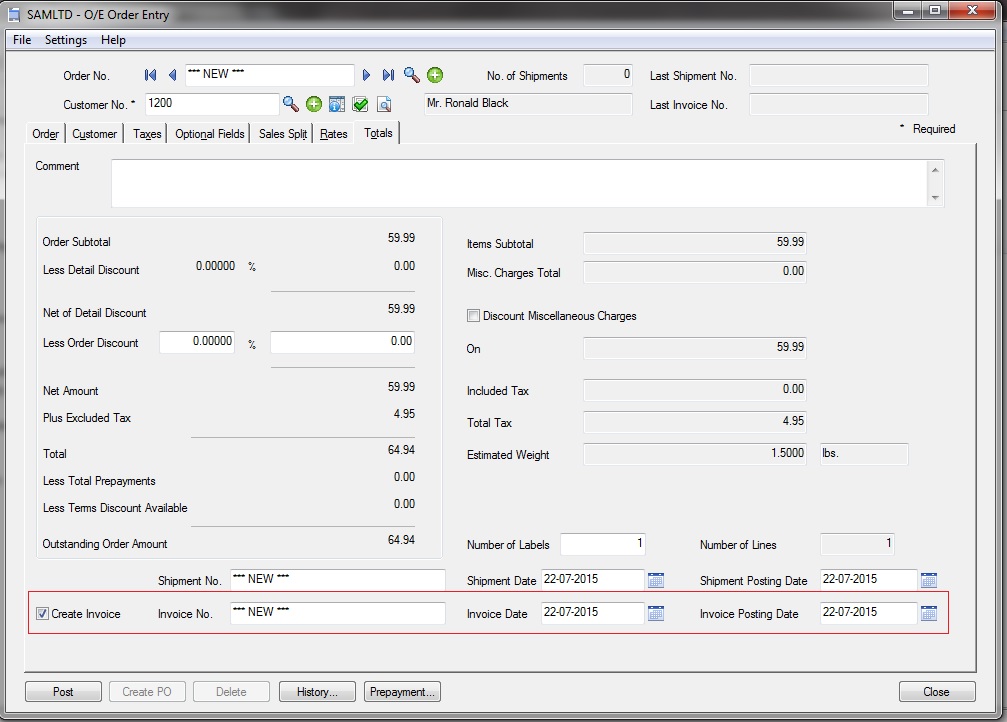Image resolution: width=1007 pixels, height=722 pixels.
Task: Open the Prepayment... dialog
Action: point(402,692)
